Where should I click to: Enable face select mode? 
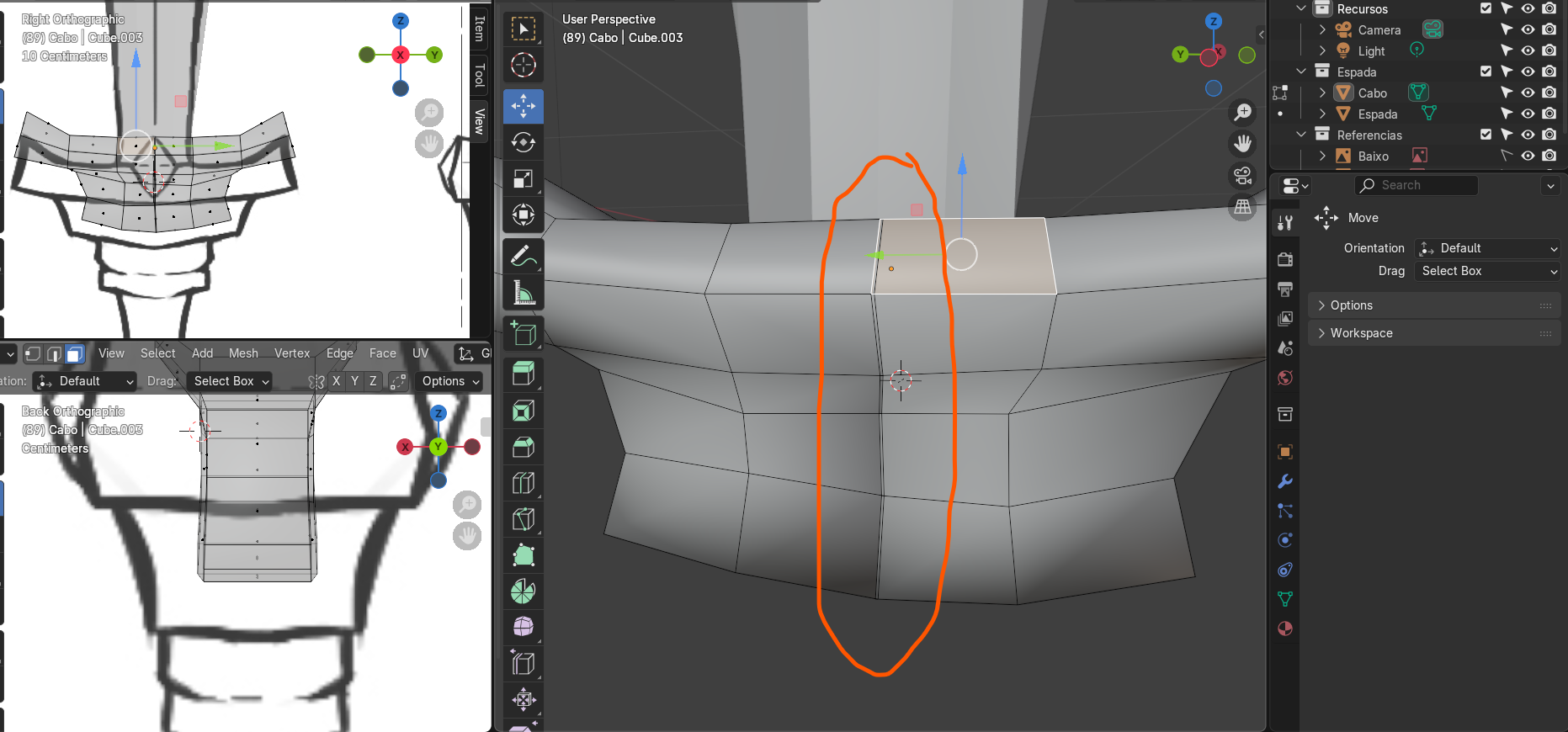(x=74, y=354)
